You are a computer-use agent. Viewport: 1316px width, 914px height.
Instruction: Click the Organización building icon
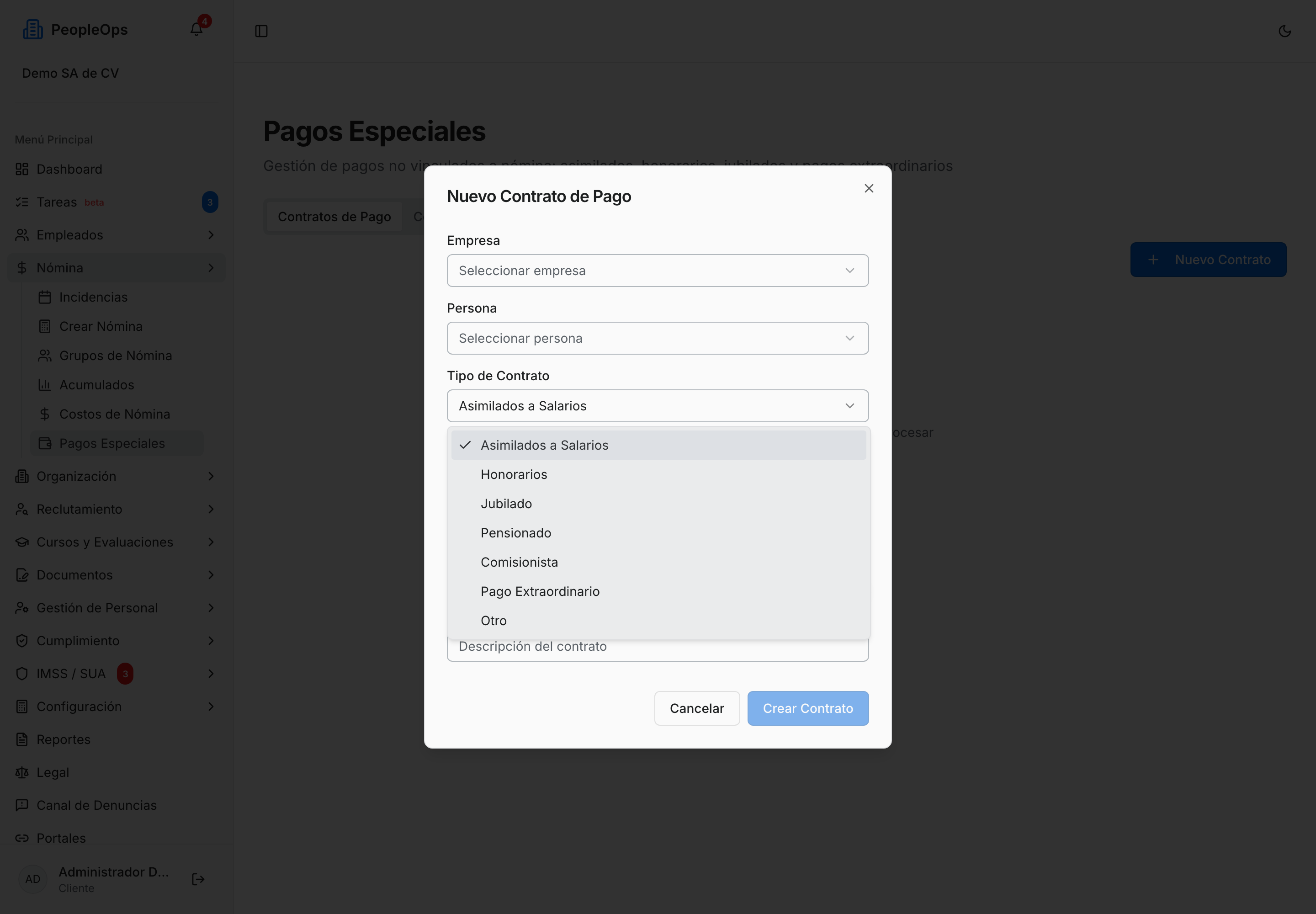click(x=22, y=477)
